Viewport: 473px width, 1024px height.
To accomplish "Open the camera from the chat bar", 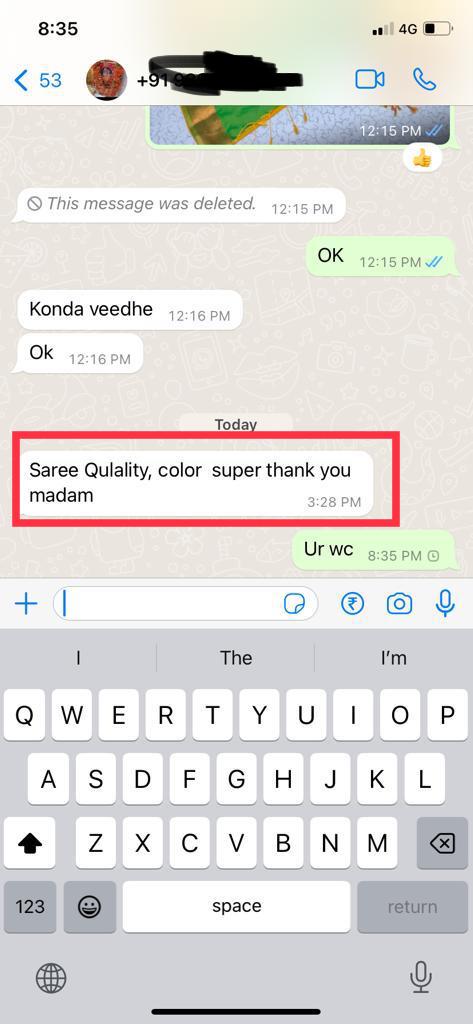I will [x=399, y=604].
